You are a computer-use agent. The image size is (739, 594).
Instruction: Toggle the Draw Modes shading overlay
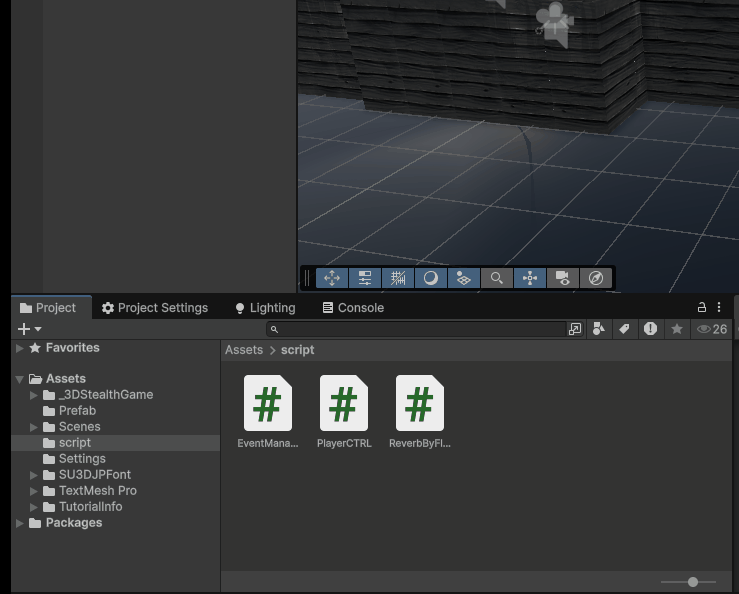tap(431, 278)
